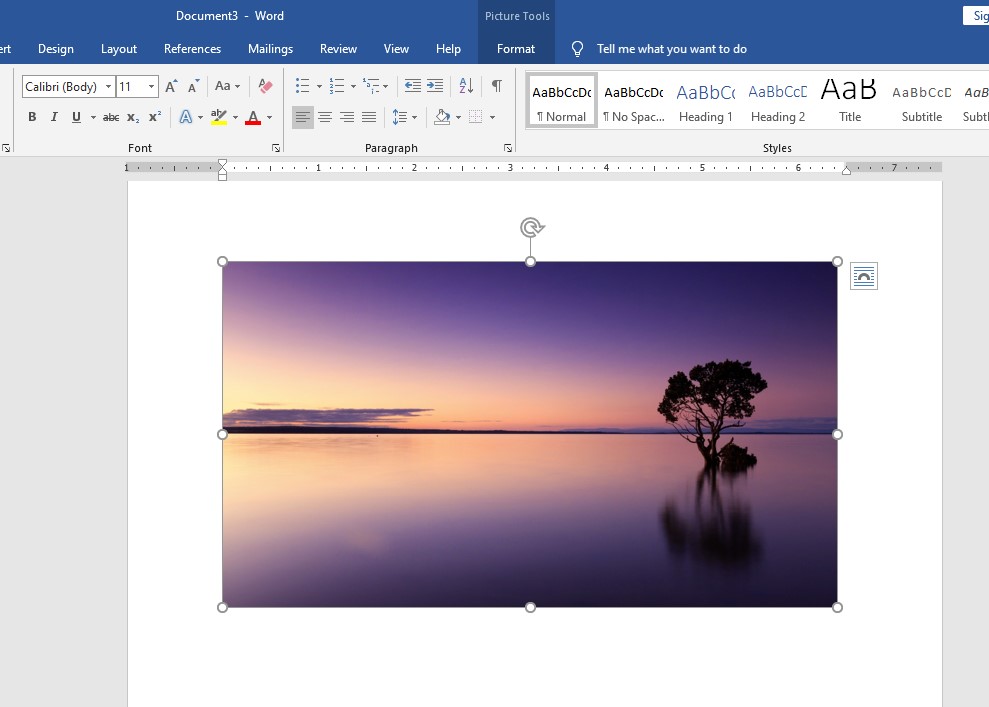
Task: Enable strikethrough formatting
Action: [110, 117]
